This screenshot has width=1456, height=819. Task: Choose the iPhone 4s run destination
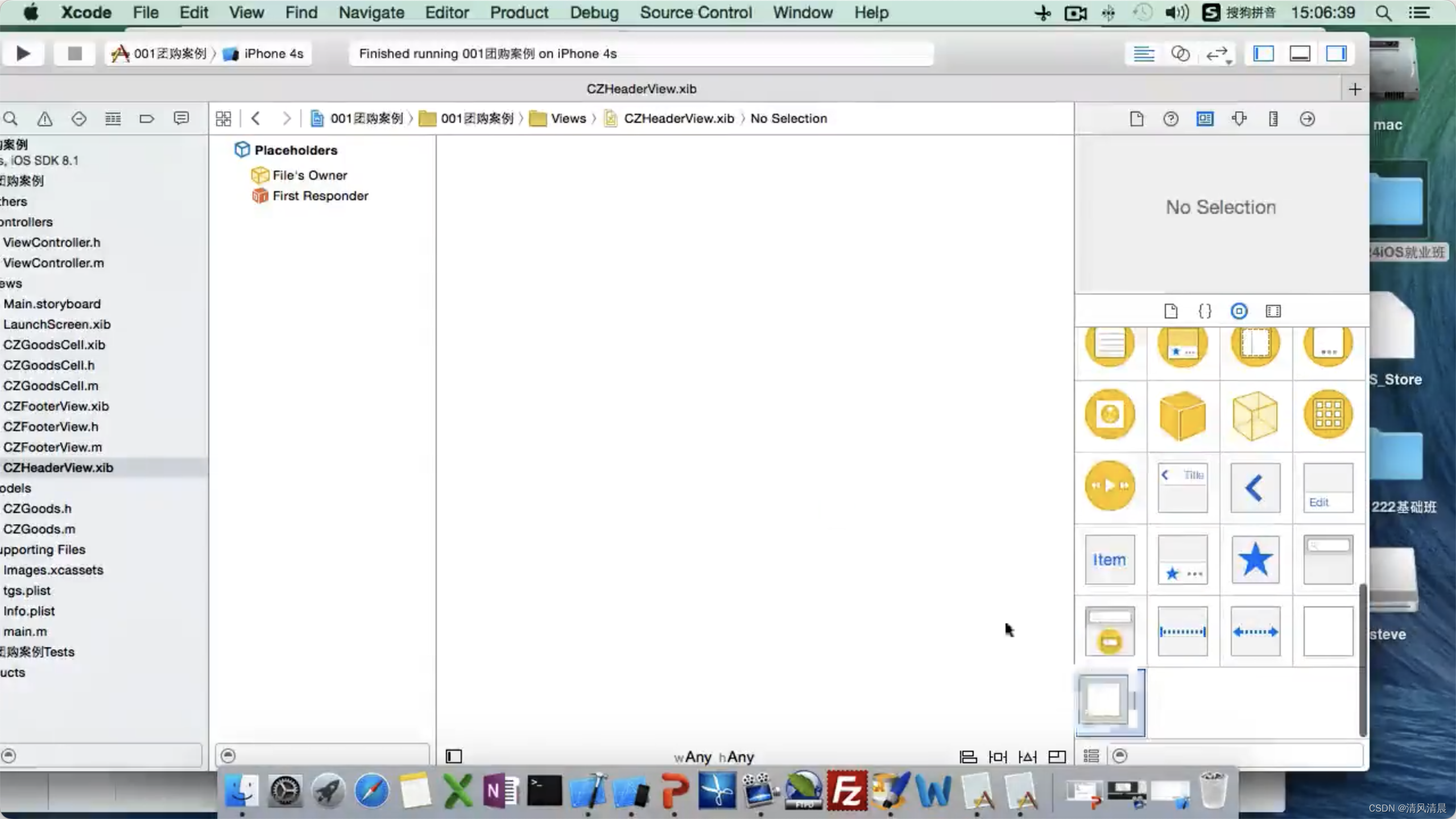264,53
